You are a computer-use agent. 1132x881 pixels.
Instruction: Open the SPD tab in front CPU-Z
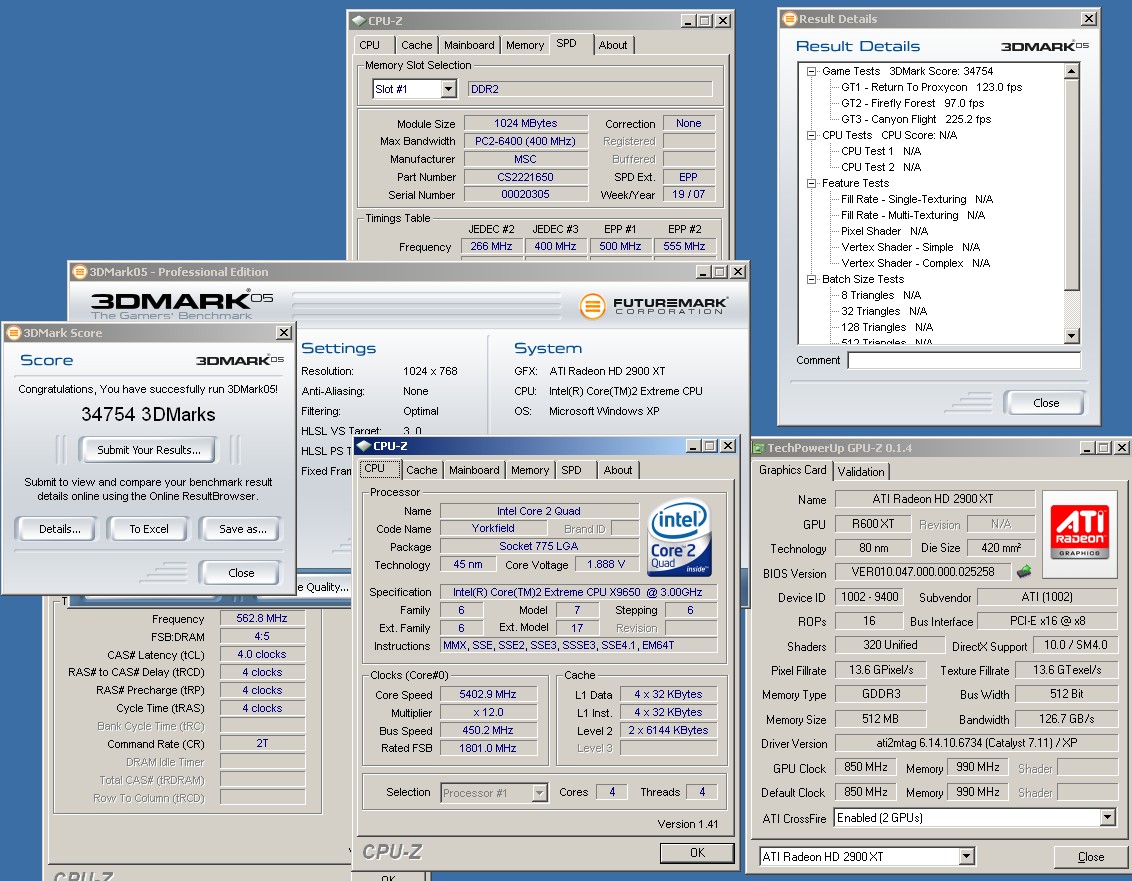coord(571,469)
